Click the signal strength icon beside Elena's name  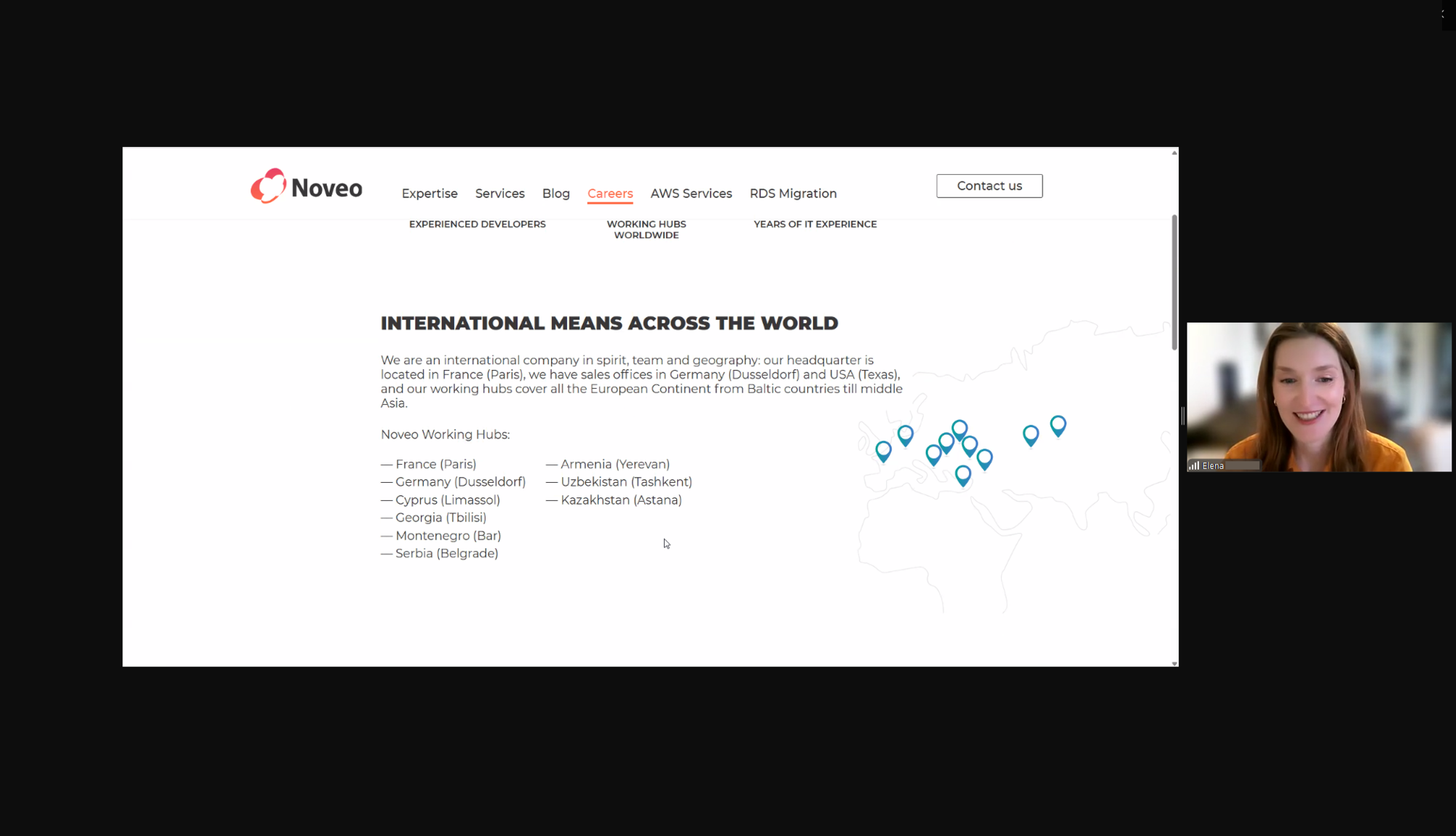(1194, 465)
